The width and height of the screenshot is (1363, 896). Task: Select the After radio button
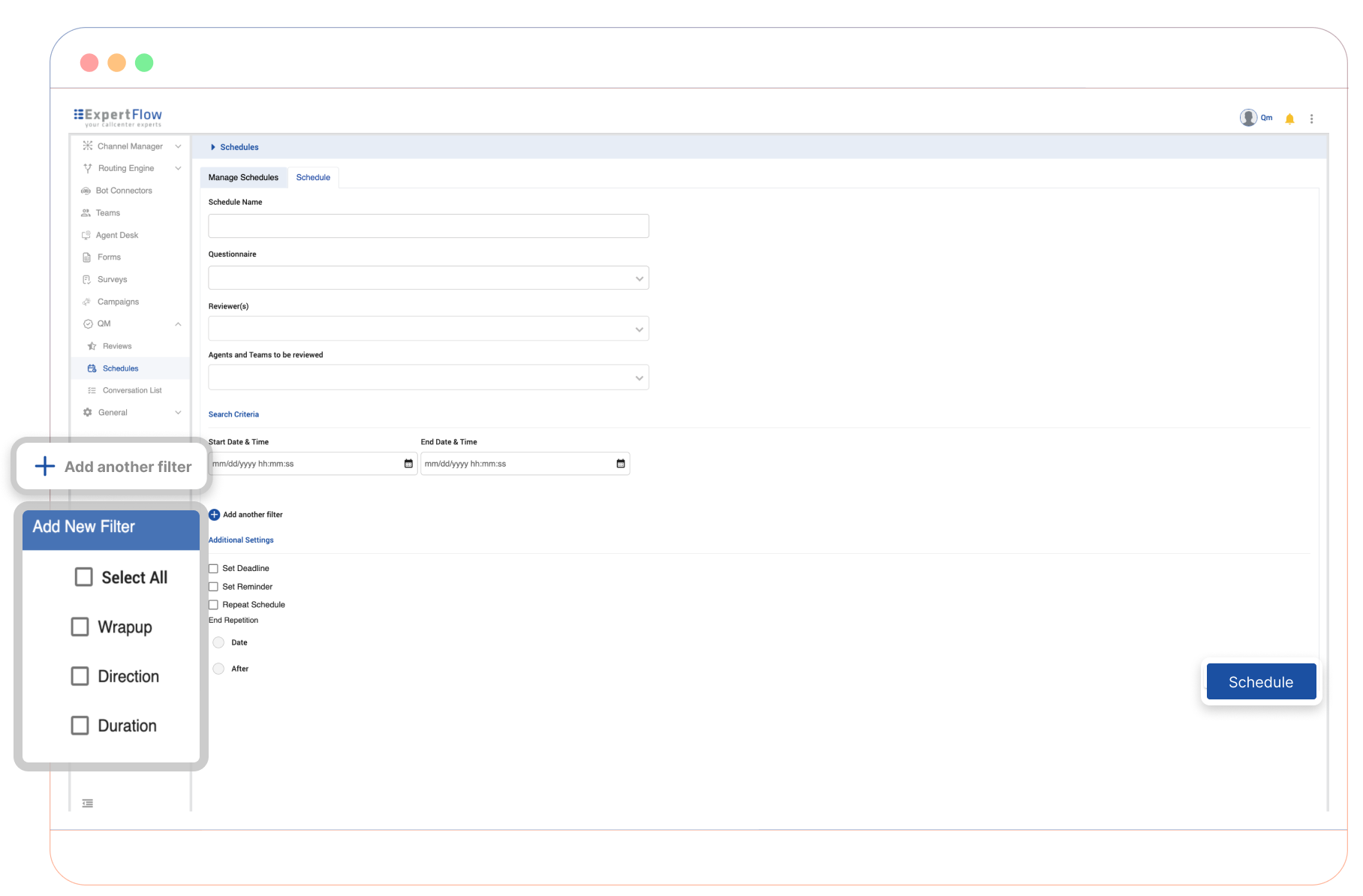coord(218,669)
